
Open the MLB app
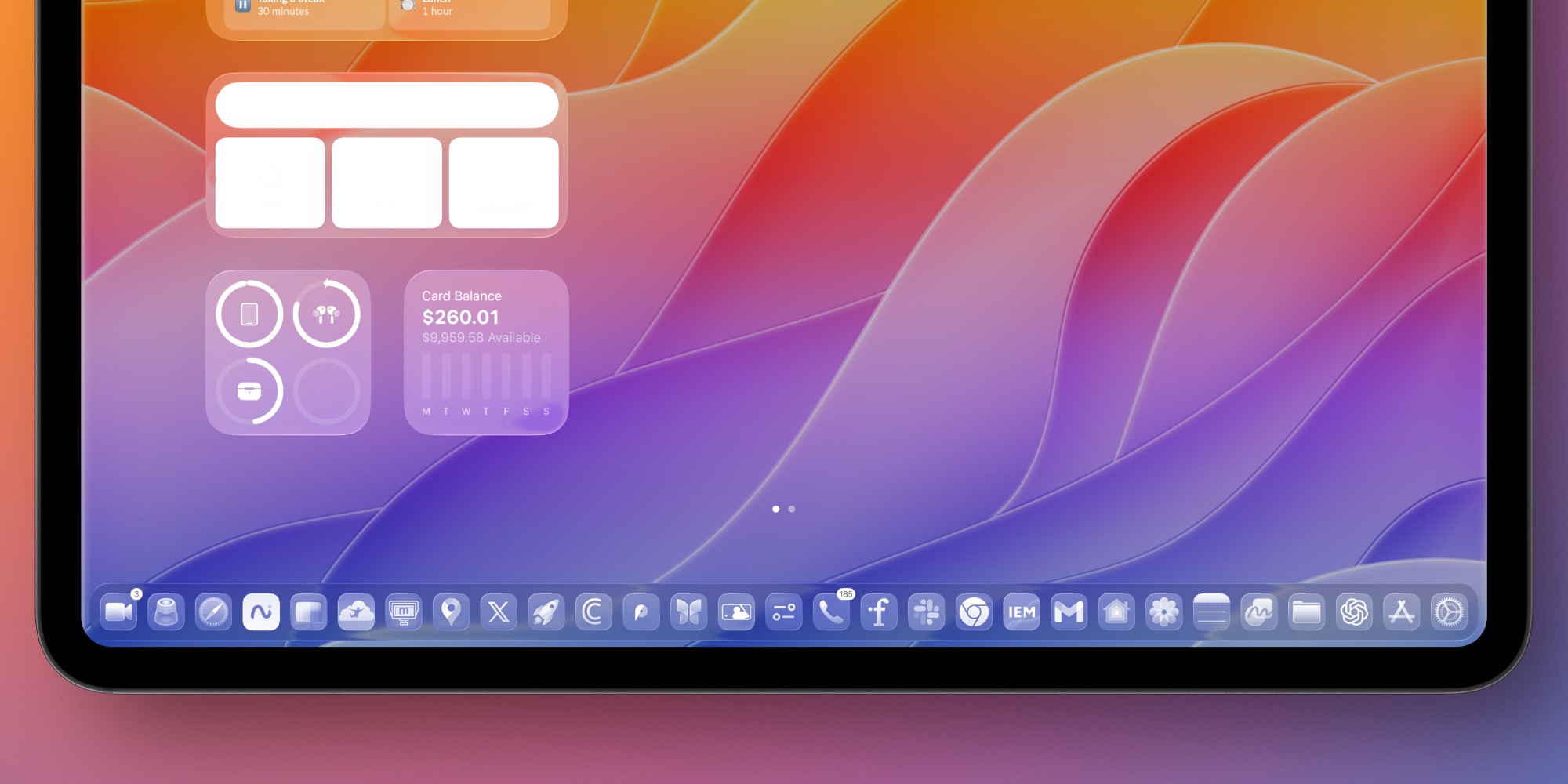(735, 612)
